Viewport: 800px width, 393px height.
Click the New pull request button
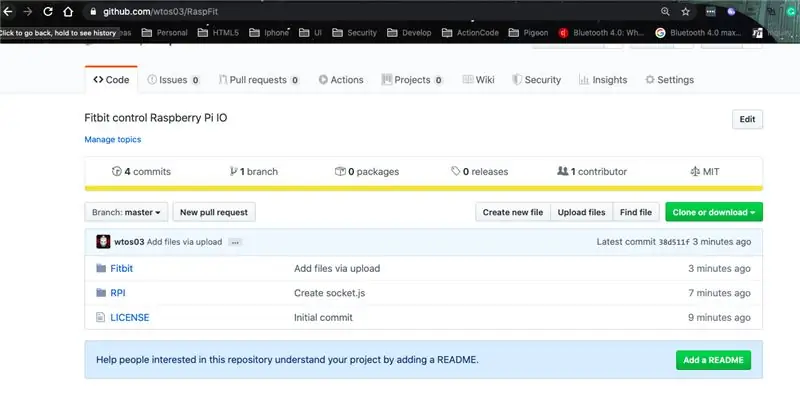click(x=214, y=212)
